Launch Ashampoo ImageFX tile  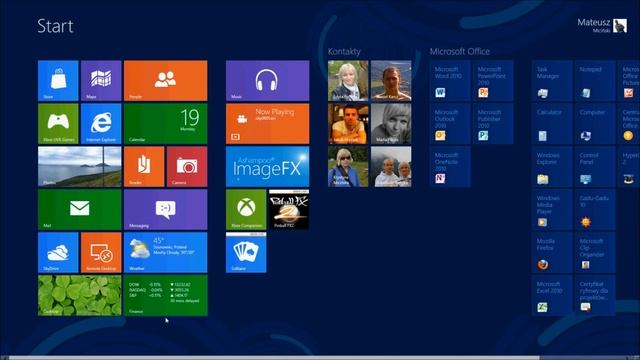coord(267,167)
